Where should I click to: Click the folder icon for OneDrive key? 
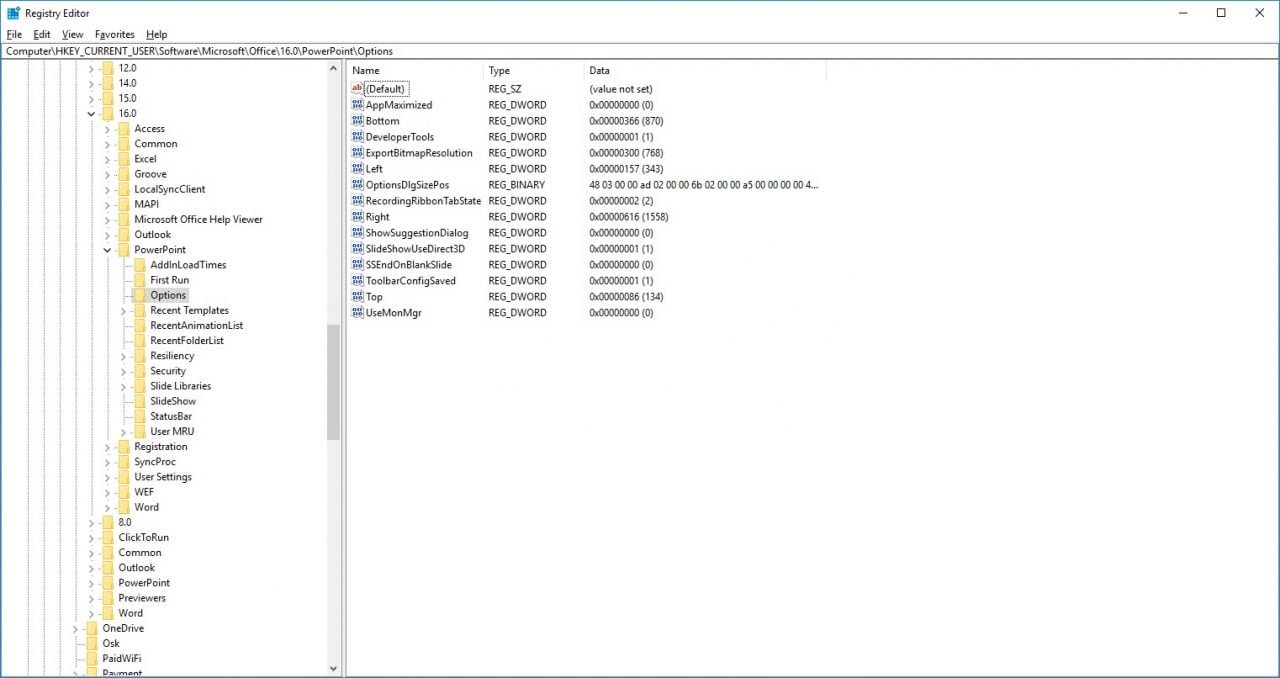coord(91,628)
